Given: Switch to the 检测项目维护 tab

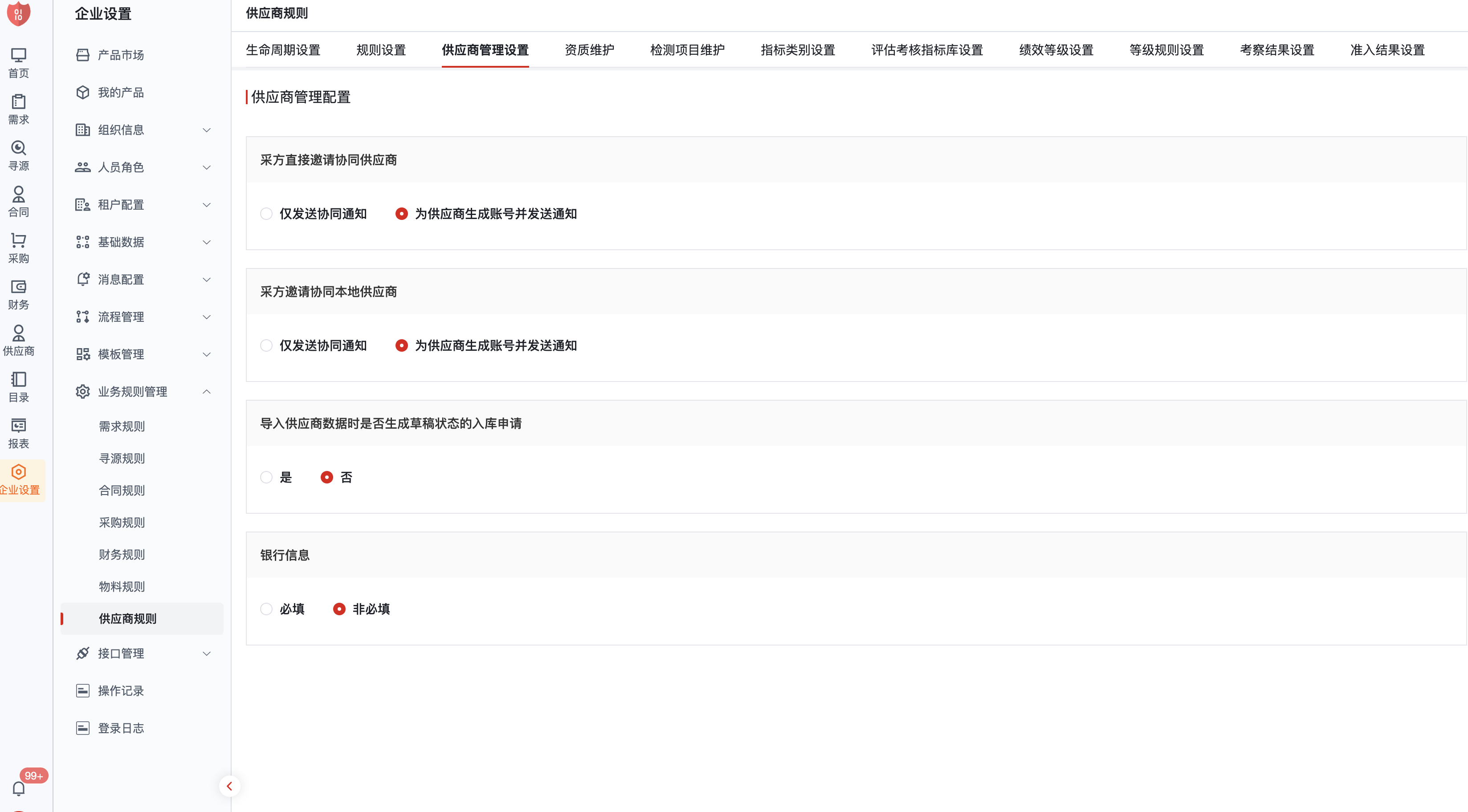Looking at the screenshot, I should click(x=687, y=50).
